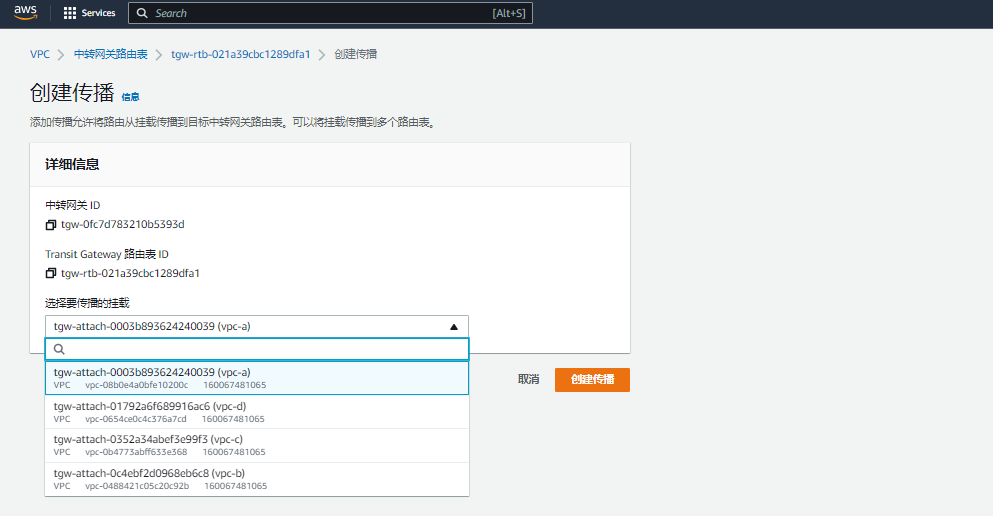The width and height of the screenshot is (993, 516).
Task: Click vpc-0488421c05c20c92b text in vpc-b row
Action: [137, 486]
